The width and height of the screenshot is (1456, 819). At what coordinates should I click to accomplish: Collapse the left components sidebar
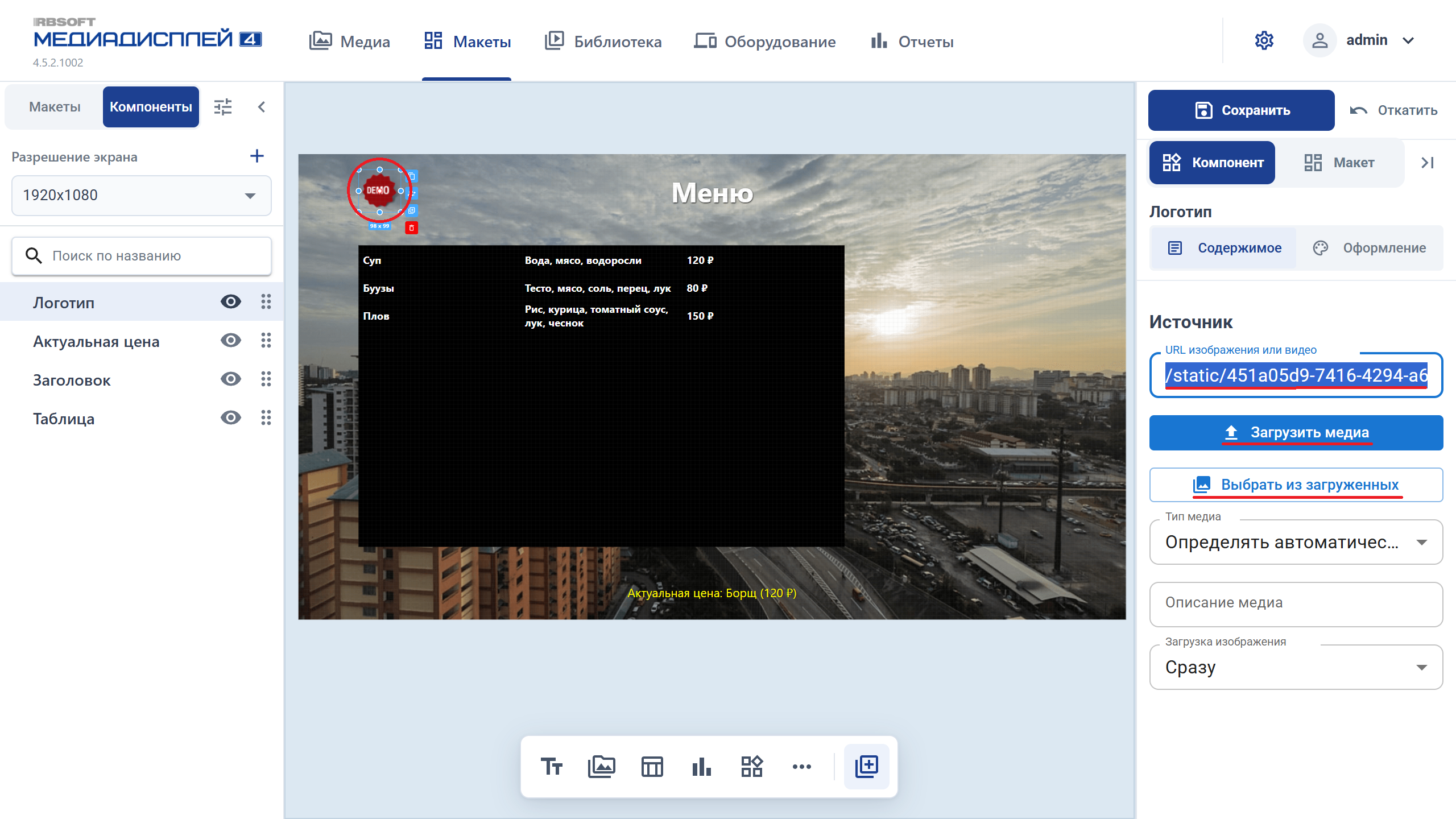(x=262, y=107)
